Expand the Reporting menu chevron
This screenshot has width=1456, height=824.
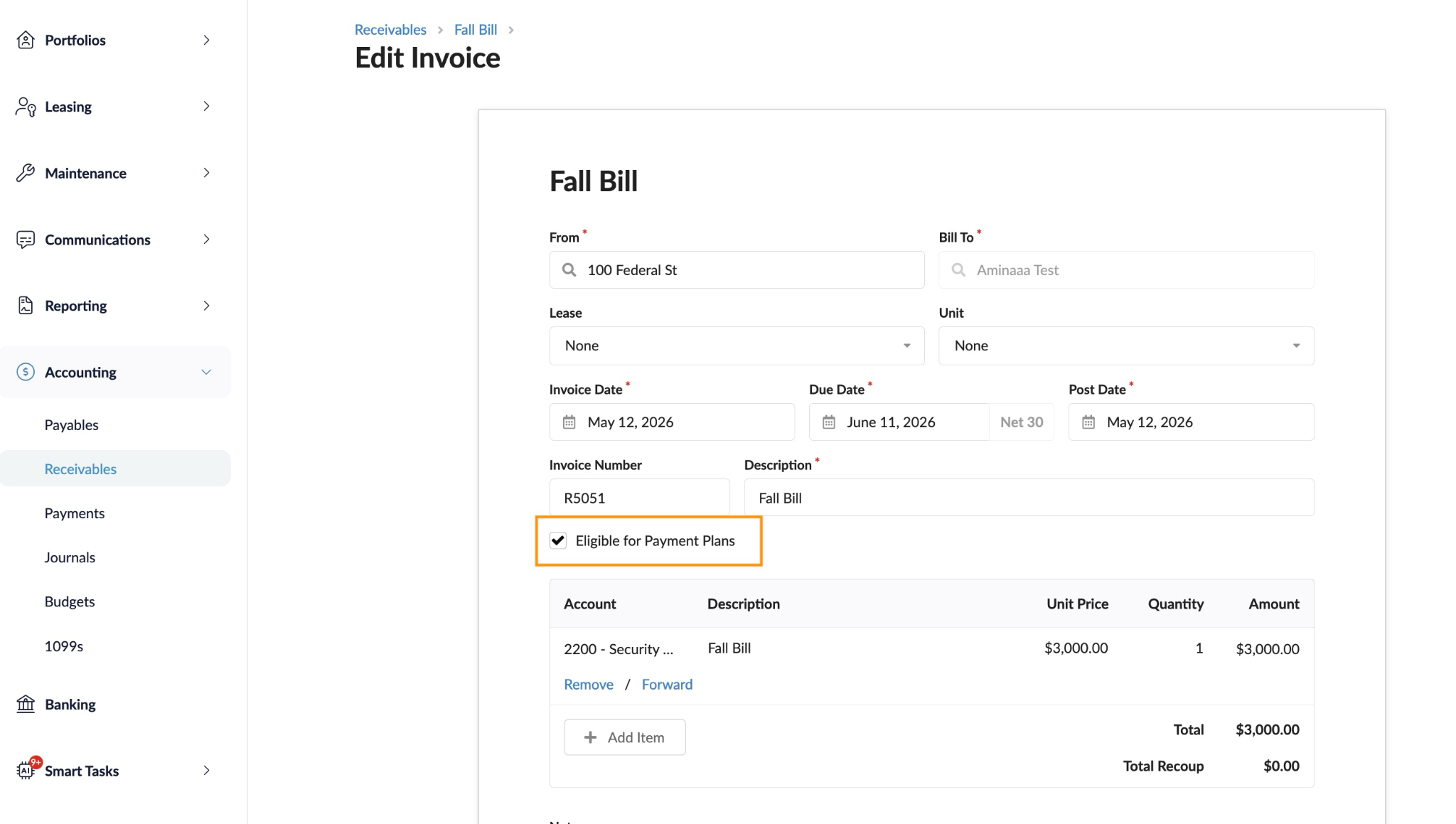(206, 306)
